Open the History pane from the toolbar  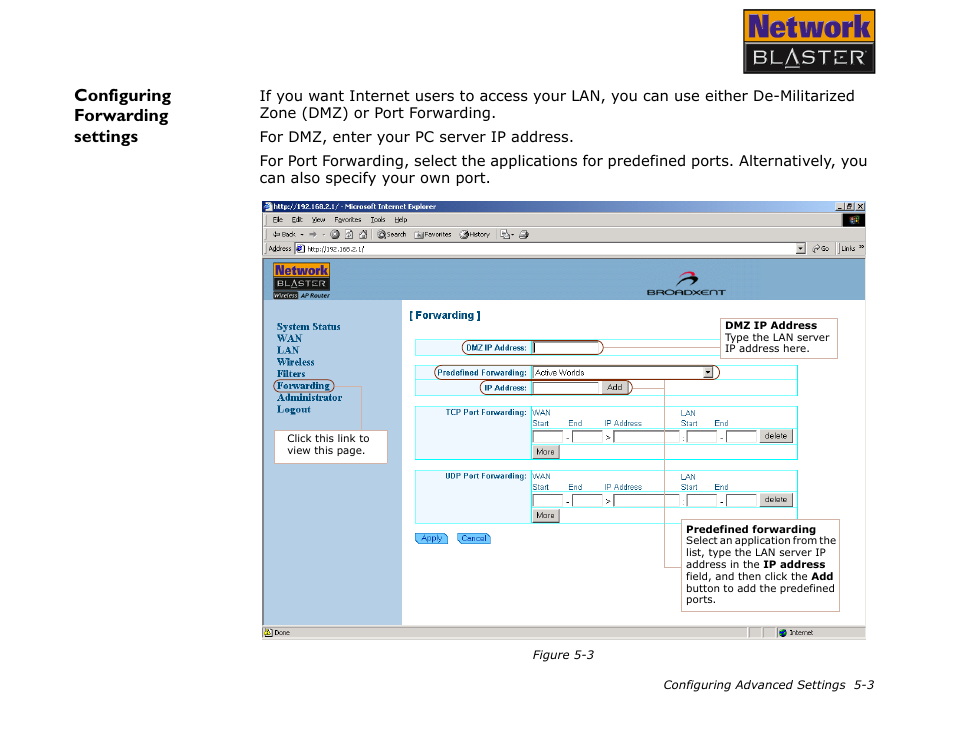[x=475, y=234]
